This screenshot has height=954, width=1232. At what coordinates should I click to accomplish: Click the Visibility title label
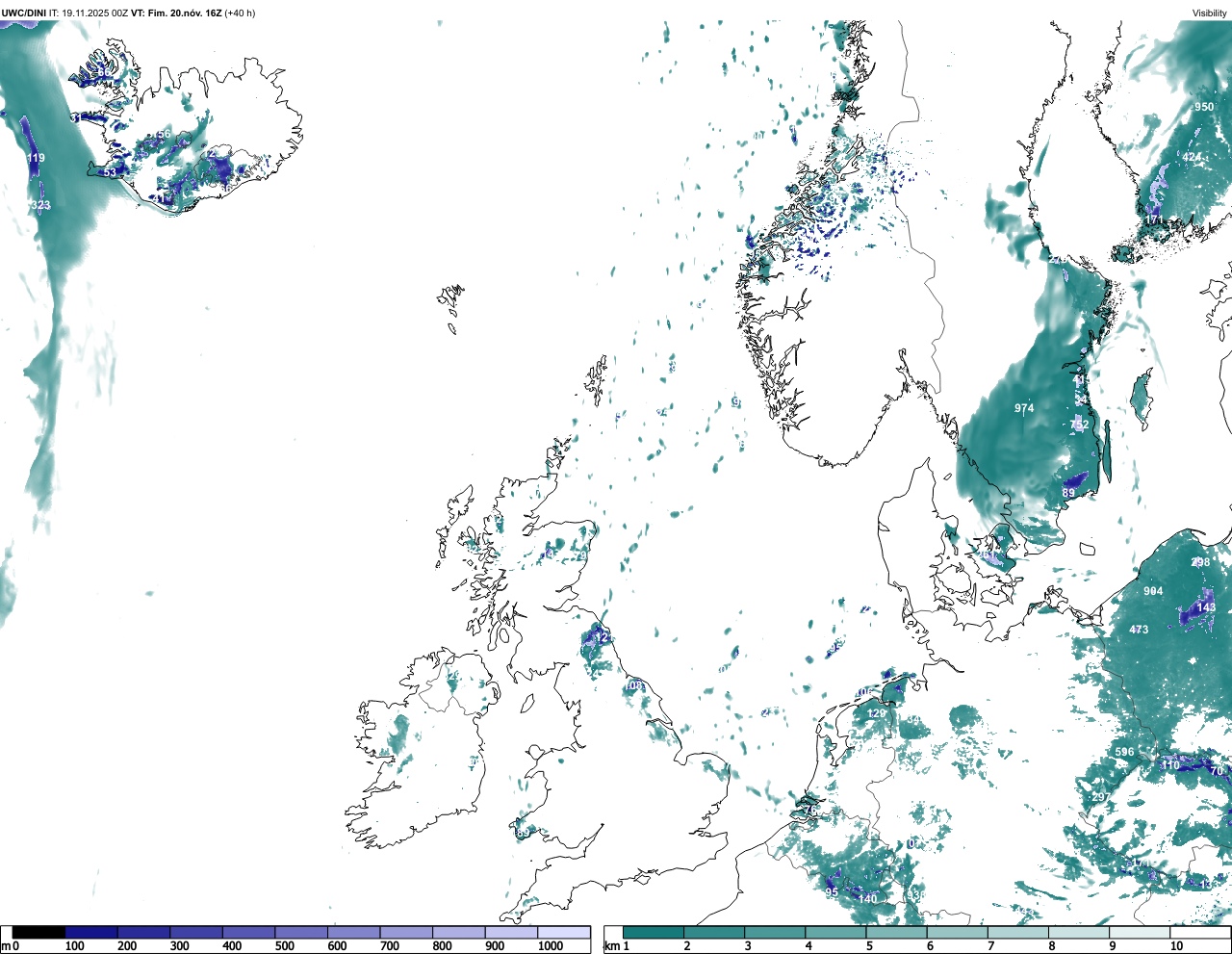(x=1210, y=13)
